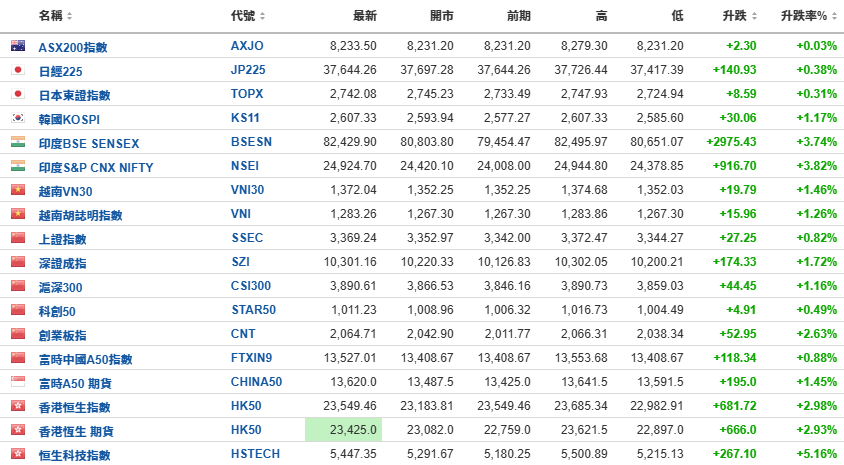The width and height of the screenshot is (844, 465).
Task: Click the Australia flag beside ASX200指數
Action: [18, 46]
